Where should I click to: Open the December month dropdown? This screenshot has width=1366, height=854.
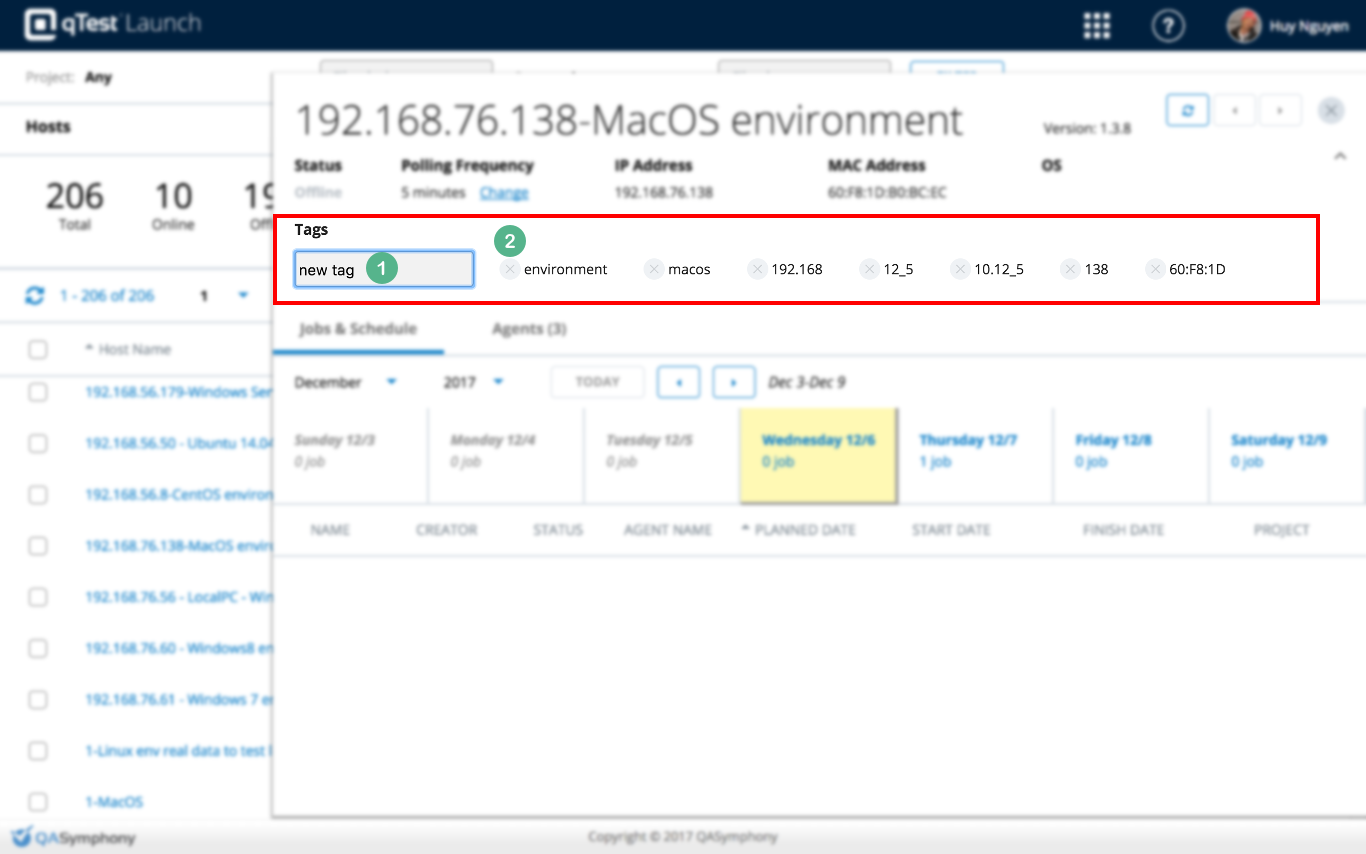[346, 382]
